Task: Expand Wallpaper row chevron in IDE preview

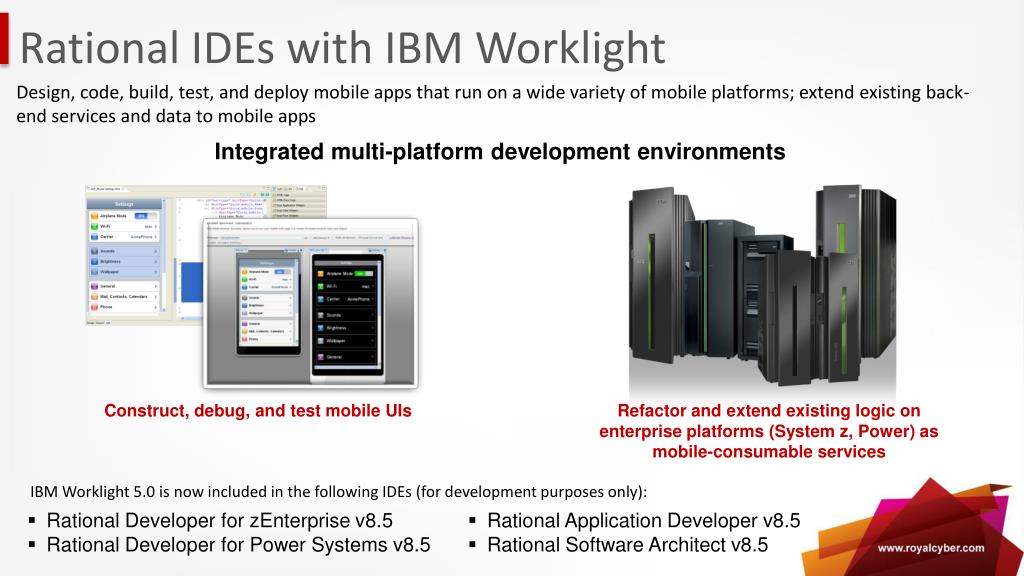Action: click(x=155, y=272)
